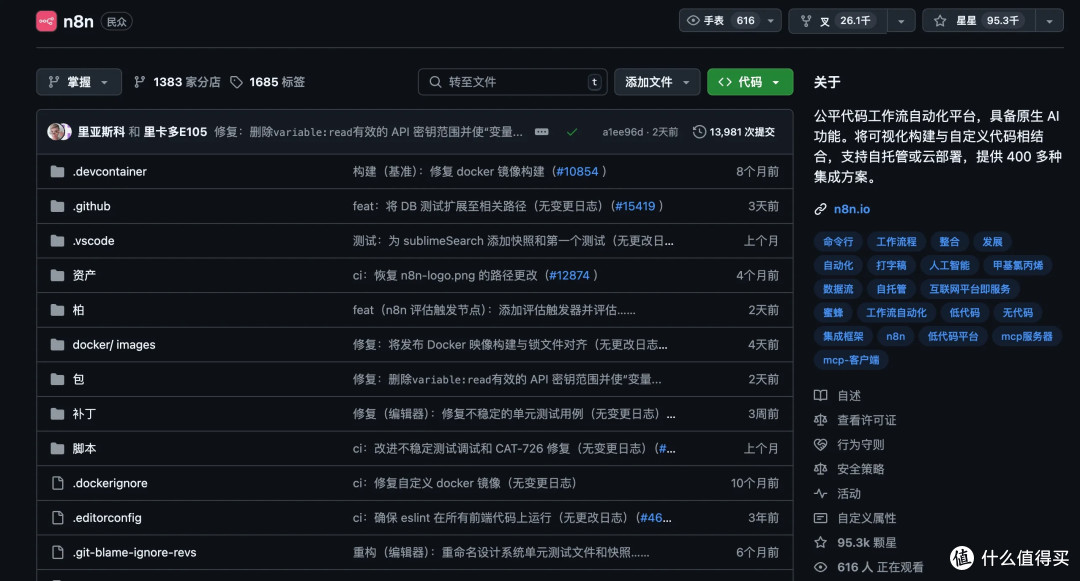Open the .devcontainer folder icon
The image size is (1080, 581).
click(57, 171)
